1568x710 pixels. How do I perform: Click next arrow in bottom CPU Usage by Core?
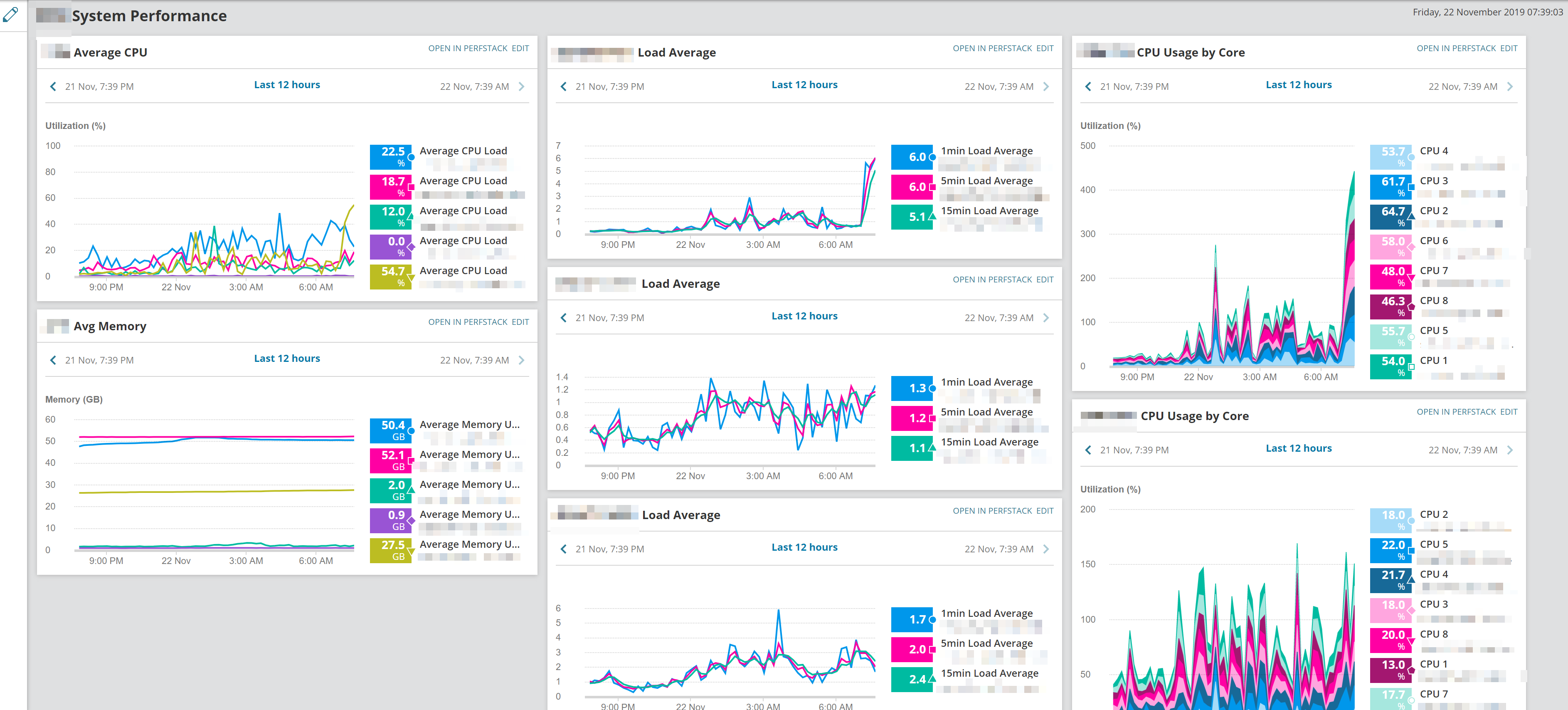pyautogui.click(x=1510, y=450)
